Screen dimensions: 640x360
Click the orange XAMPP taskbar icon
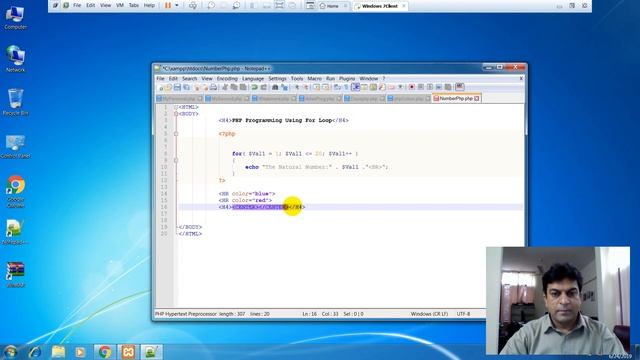(x=128, y=352)
